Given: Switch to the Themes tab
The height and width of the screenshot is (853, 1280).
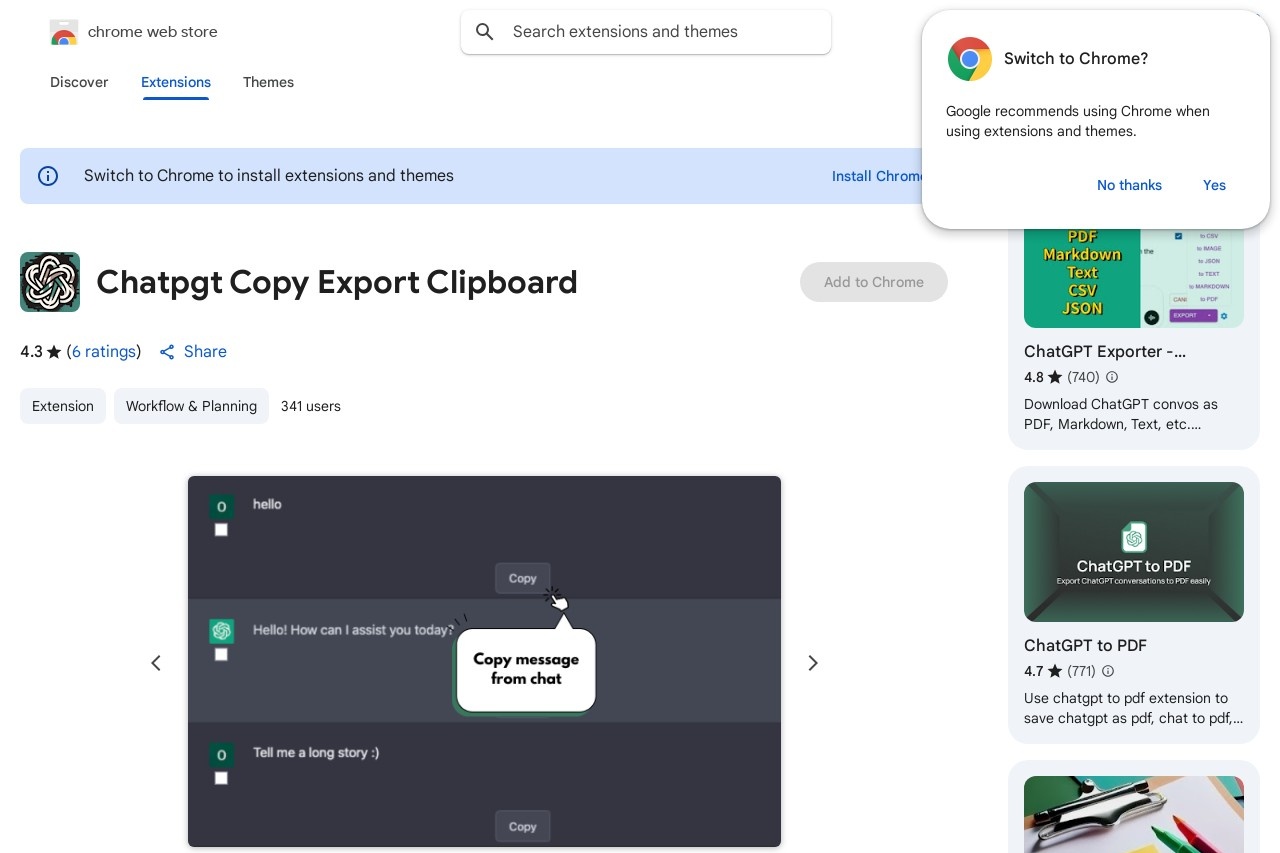Looking at the screenshot, I should [268, 82].
